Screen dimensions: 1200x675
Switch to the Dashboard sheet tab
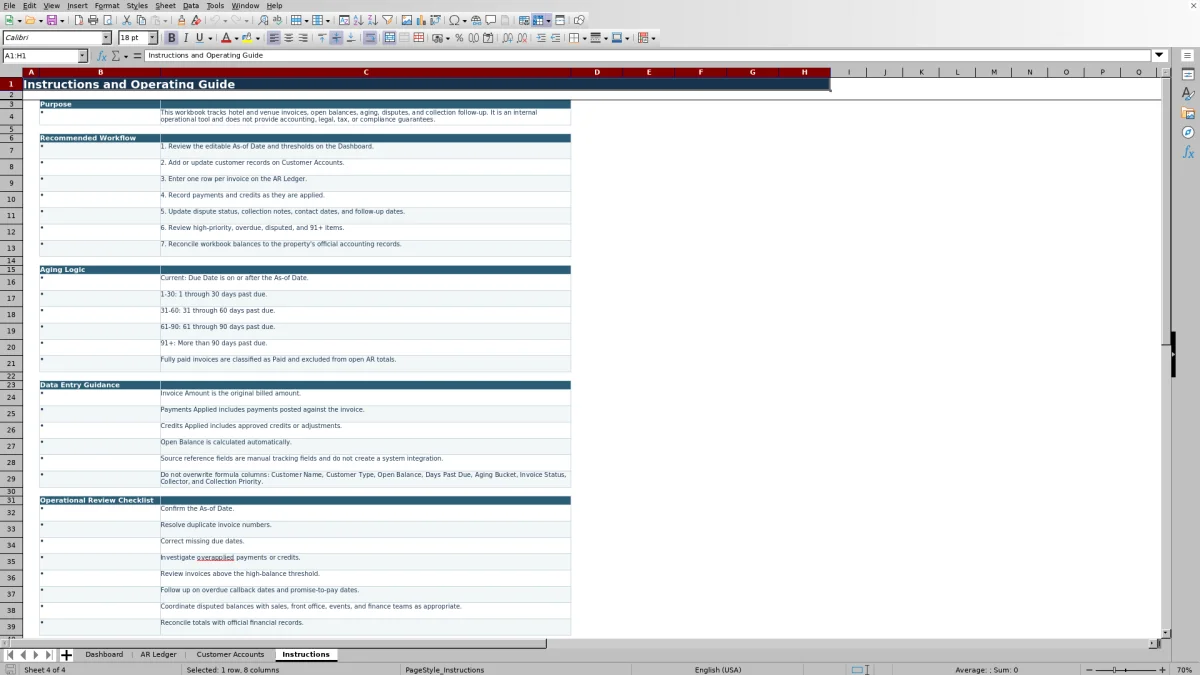[104, 655]
